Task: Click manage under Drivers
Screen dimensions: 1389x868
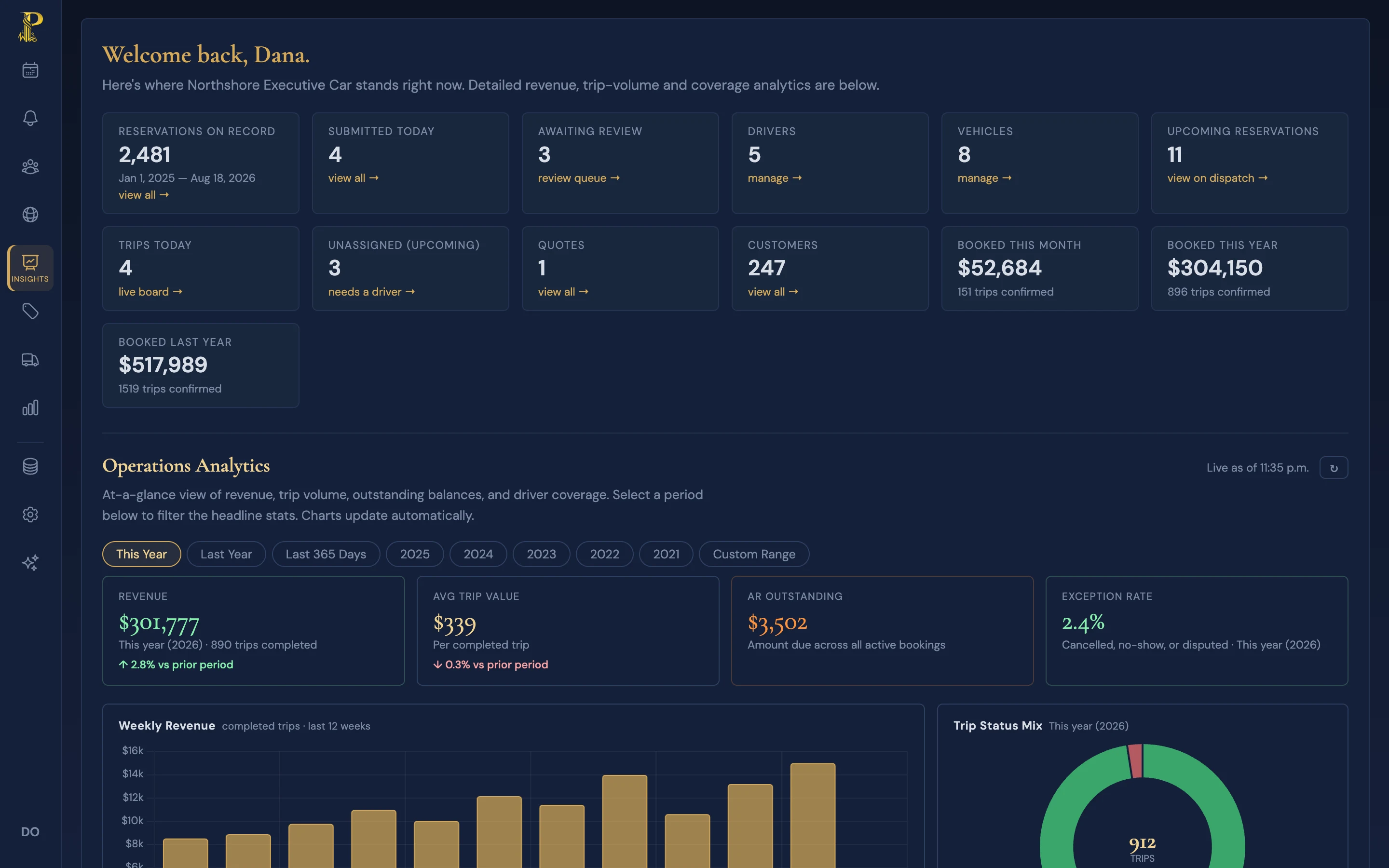Action: 774,178
